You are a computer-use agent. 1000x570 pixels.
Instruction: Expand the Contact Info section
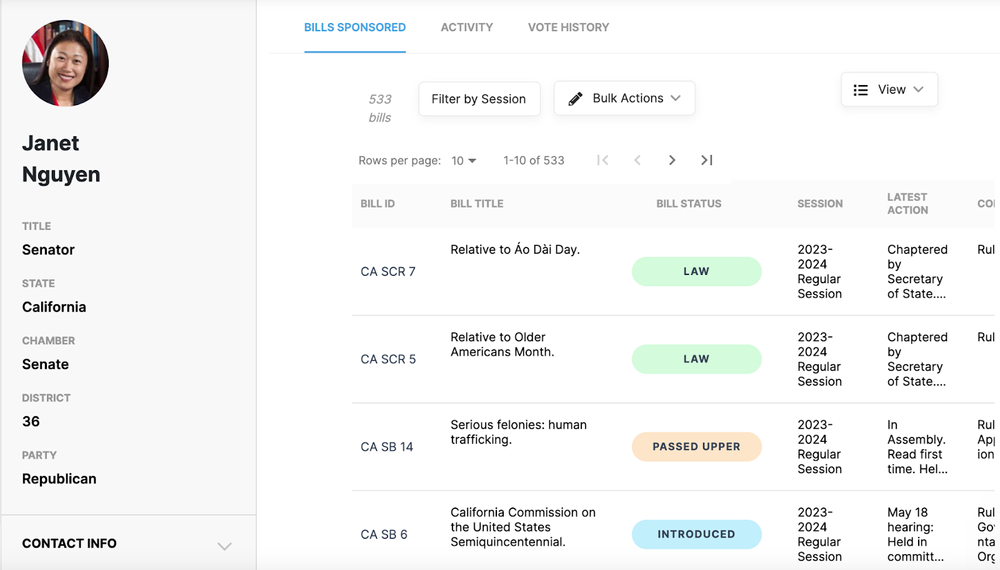click(x=224, y=545)
